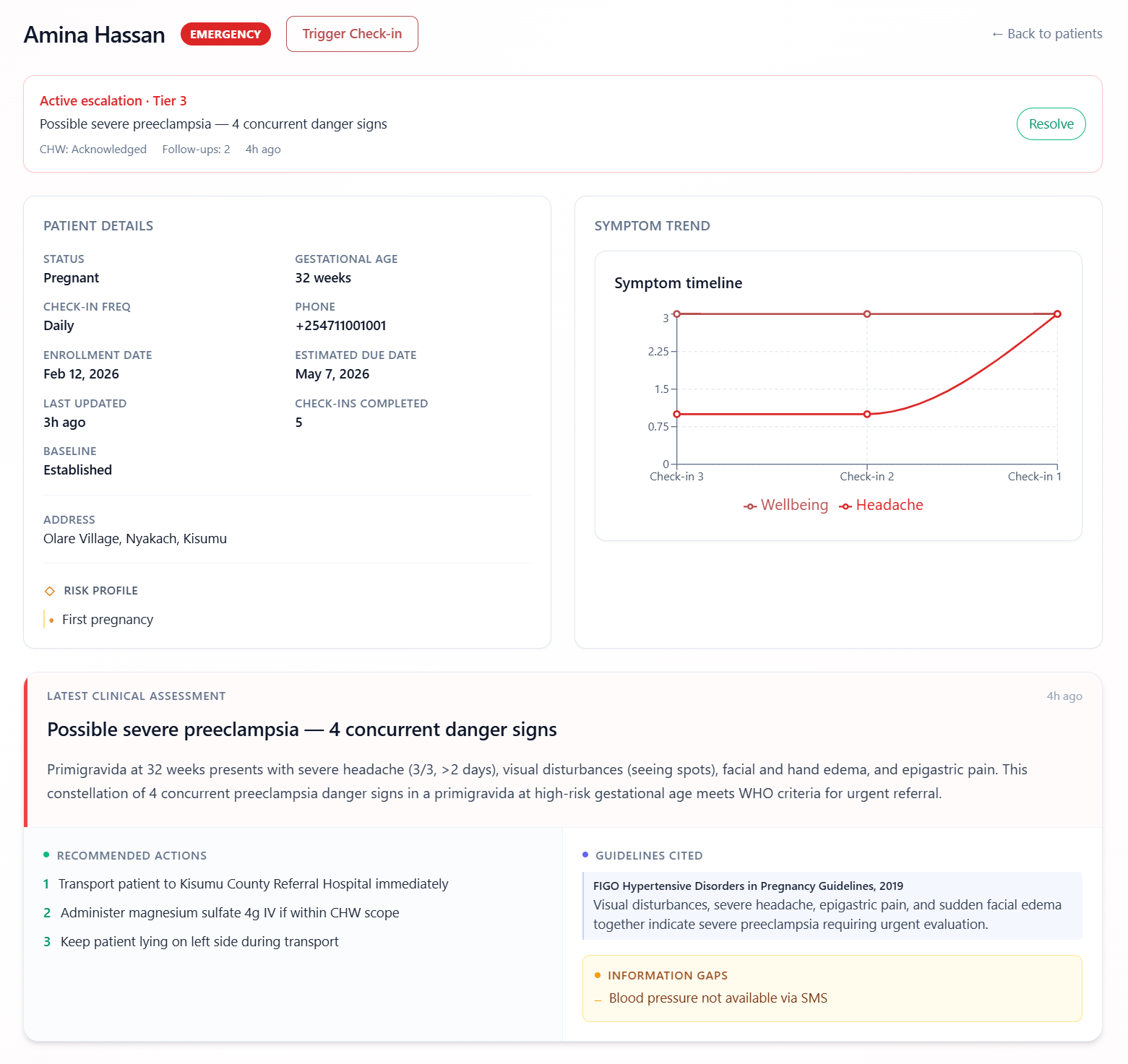This screenshot has width=1128, height=1064.
Task: Go back to patients list
Action: coord(1046,34)
